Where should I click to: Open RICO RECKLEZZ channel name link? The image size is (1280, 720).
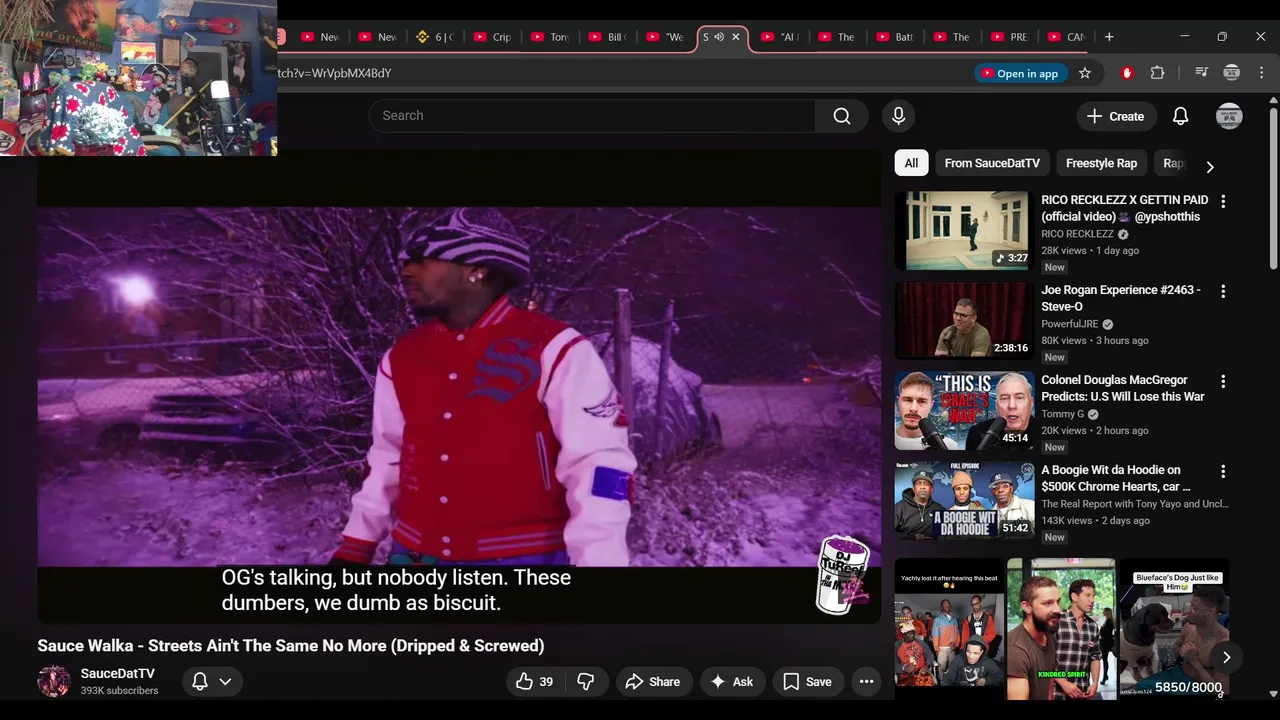[x=1077, y=234]
